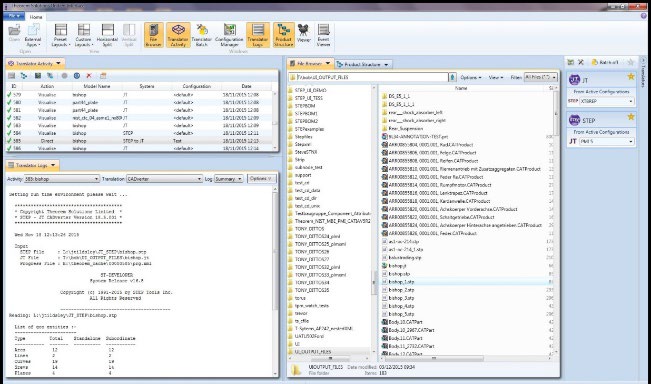Click the Options button in Translator Logs

261,179
